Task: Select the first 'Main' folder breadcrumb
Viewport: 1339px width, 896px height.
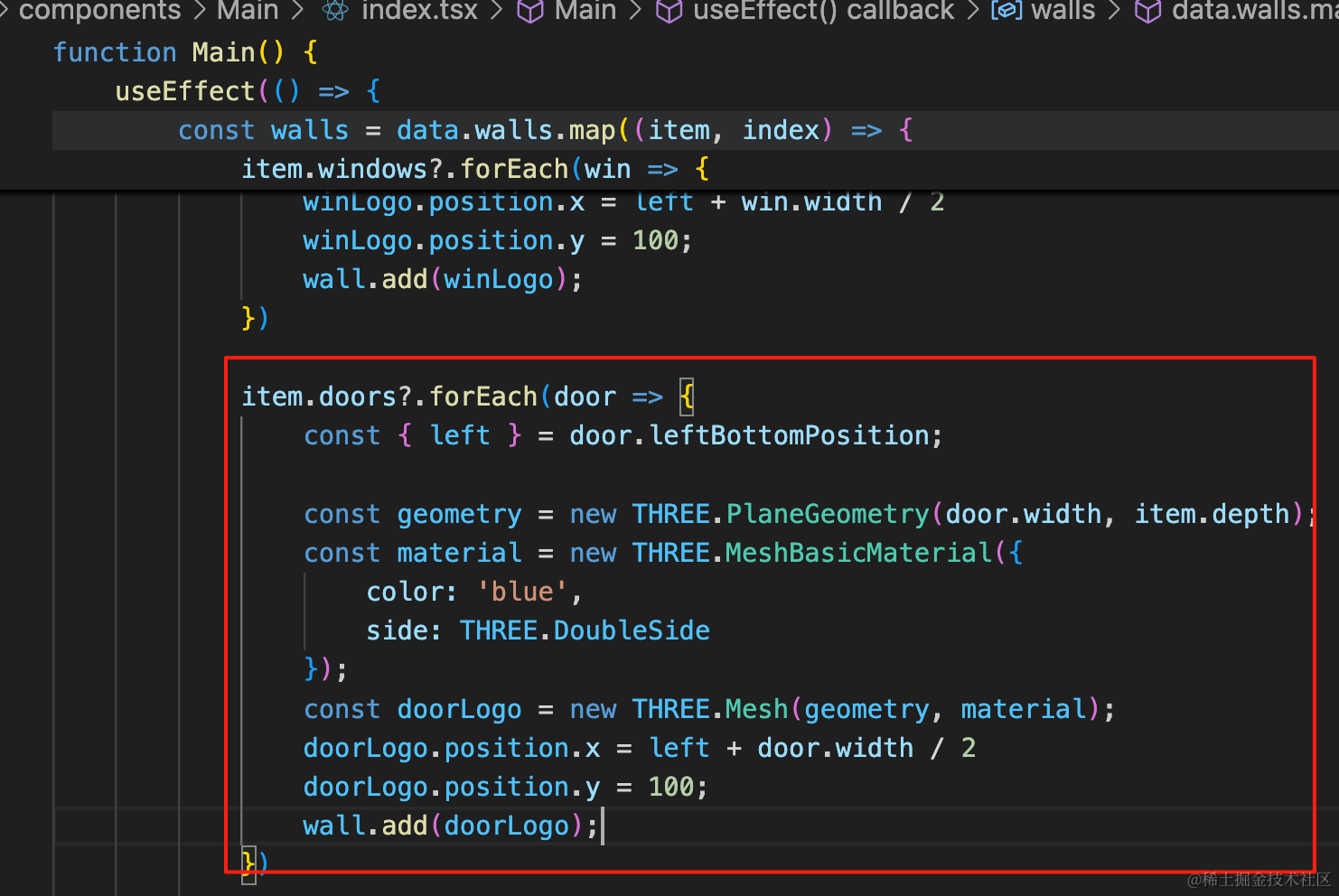Action: pos(248,11)
